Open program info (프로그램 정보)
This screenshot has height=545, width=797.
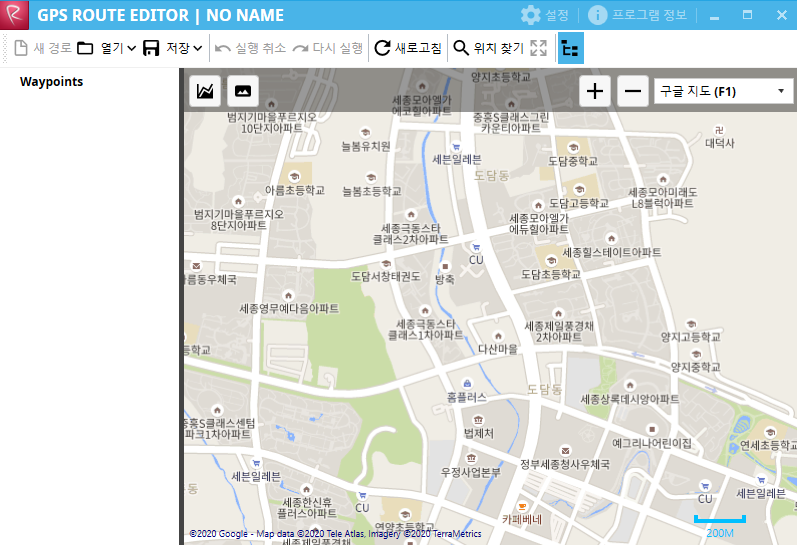click(637, 15)
